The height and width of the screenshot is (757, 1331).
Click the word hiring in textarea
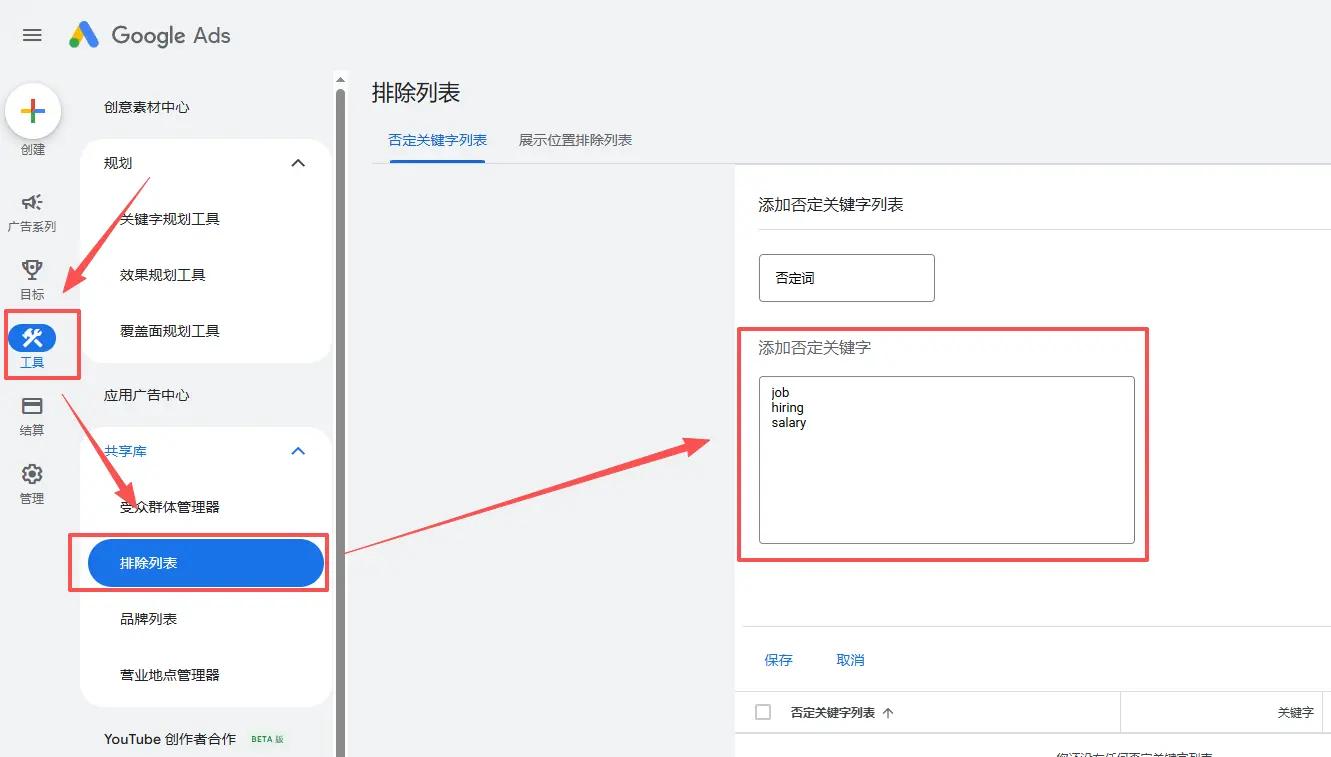tap(788, 408)
